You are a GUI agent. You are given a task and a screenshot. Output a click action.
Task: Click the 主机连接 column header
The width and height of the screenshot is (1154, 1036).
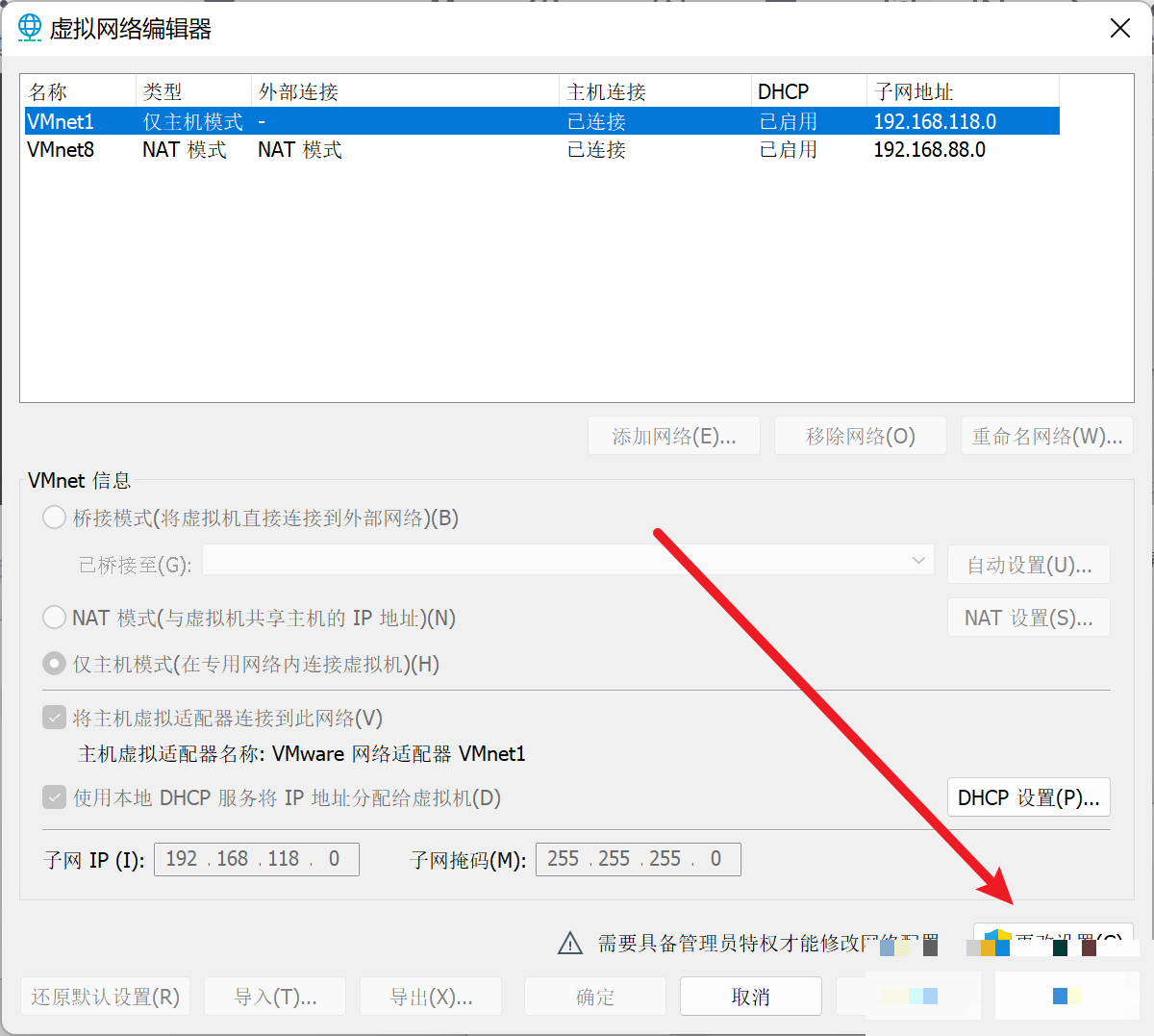tap(655, 91)
